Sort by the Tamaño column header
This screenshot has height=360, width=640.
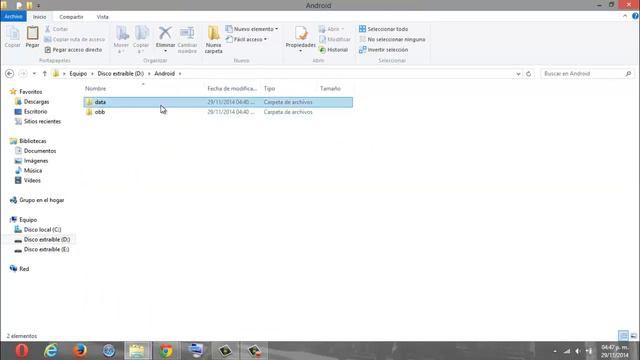click(x=330, y=89)
